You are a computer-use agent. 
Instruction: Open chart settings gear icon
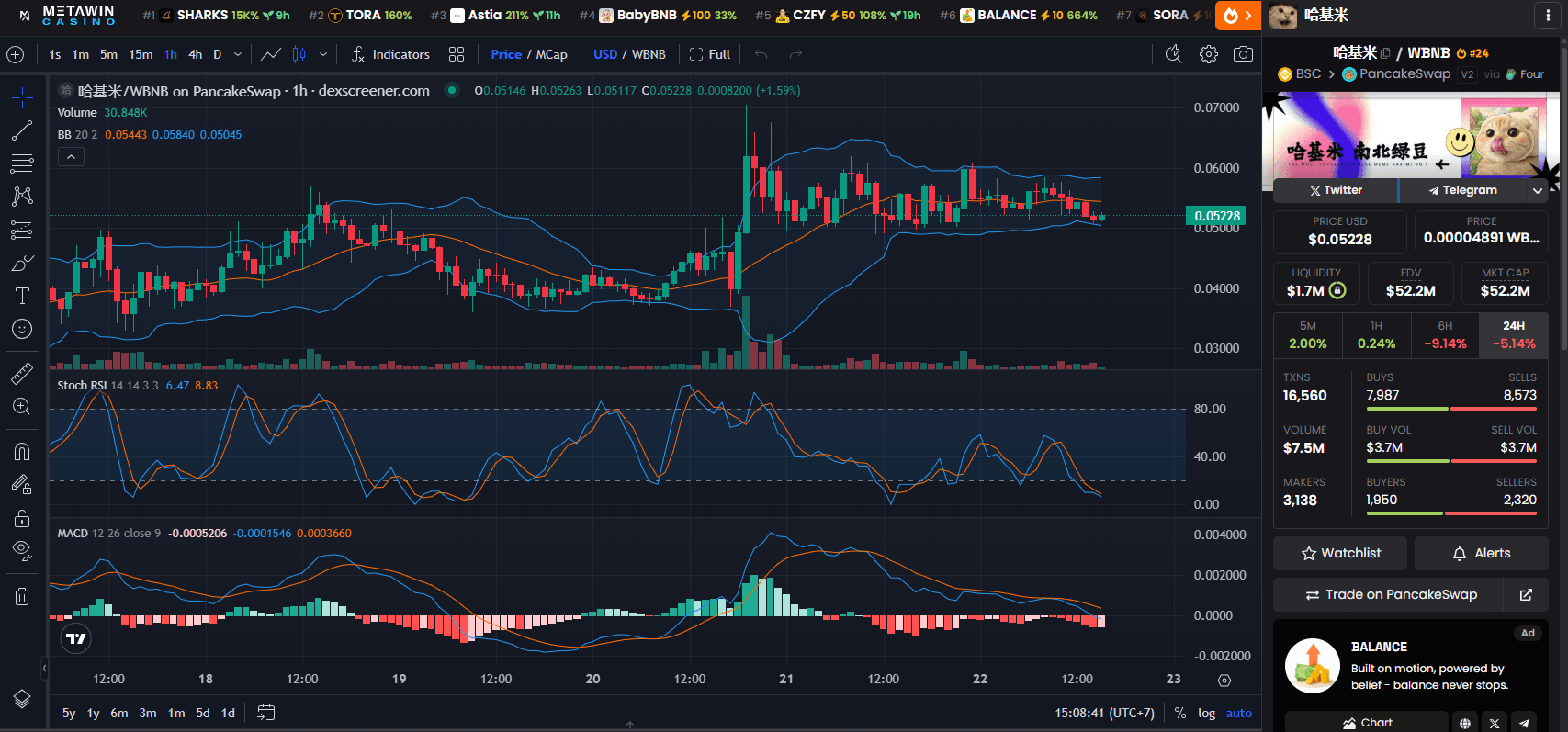pyautogui.click(x=1209, y=54)
